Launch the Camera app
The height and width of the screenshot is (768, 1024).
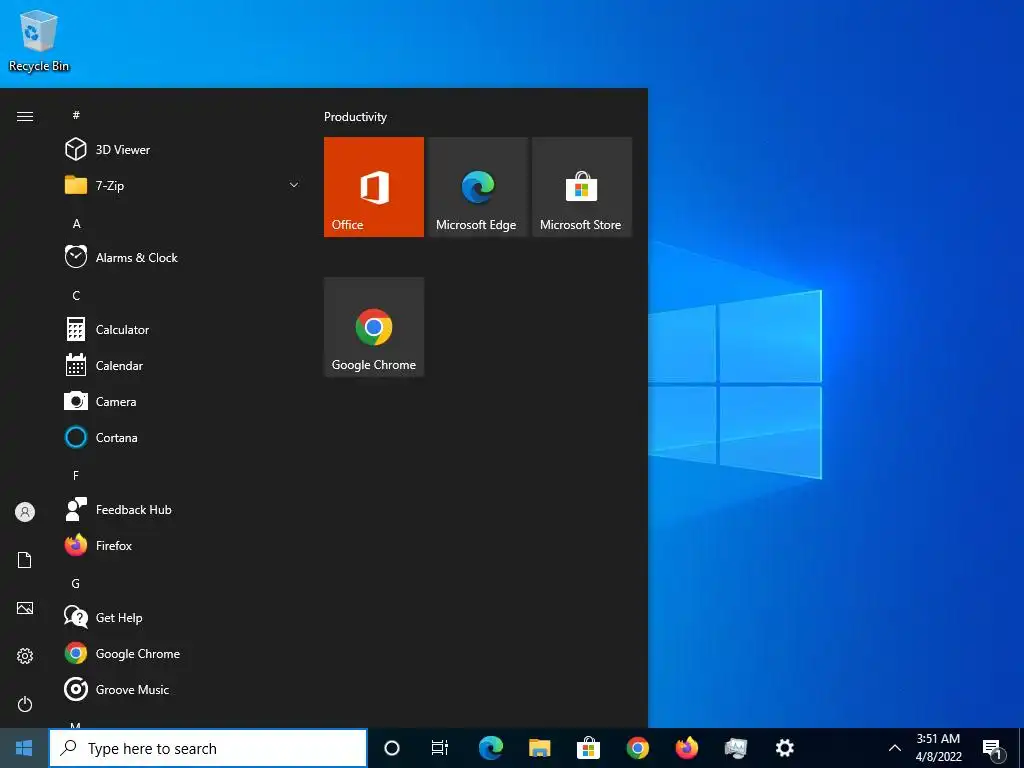pos(183,401)
